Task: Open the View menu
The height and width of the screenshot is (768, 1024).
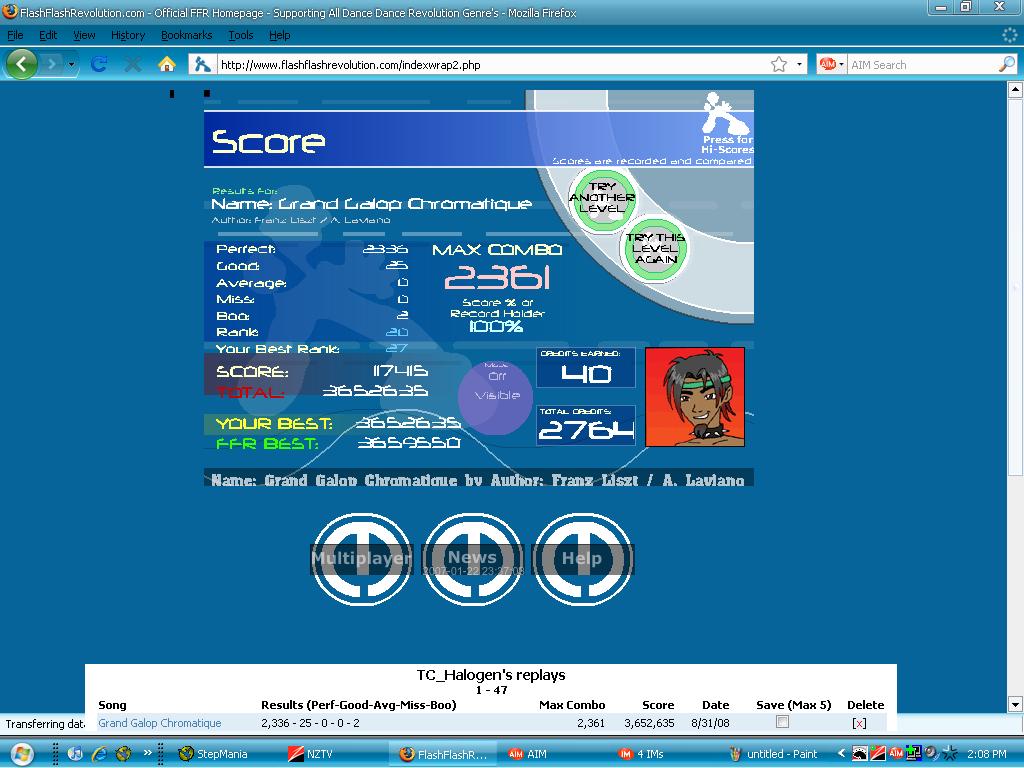Action: tap(84, 35)
